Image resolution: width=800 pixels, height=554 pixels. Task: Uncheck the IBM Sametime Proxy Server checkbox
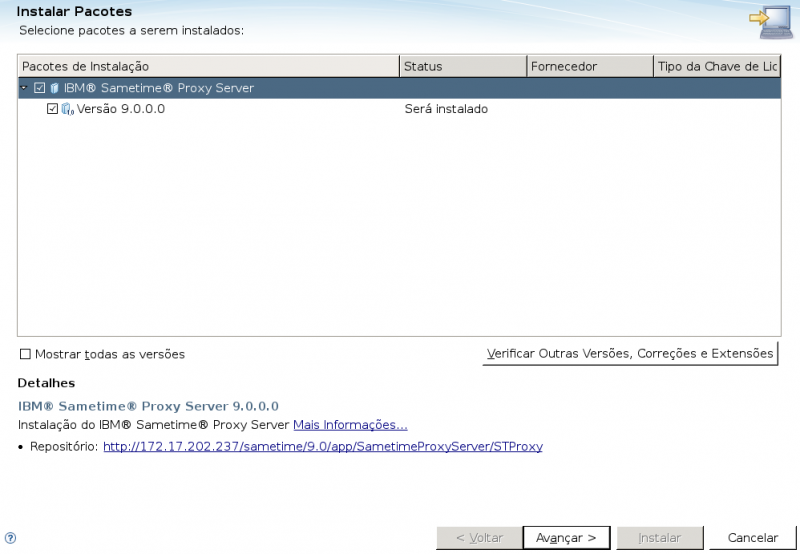(40, 88)
